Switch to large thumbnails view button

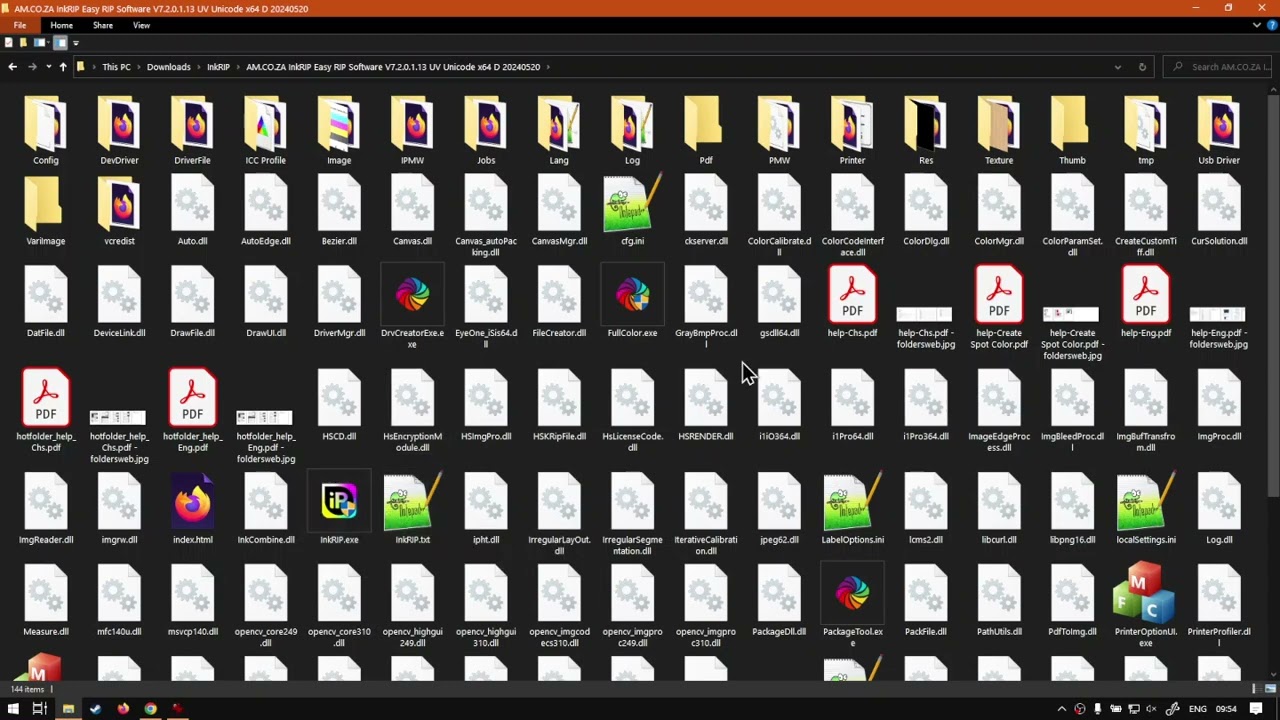pos(1270,689)
